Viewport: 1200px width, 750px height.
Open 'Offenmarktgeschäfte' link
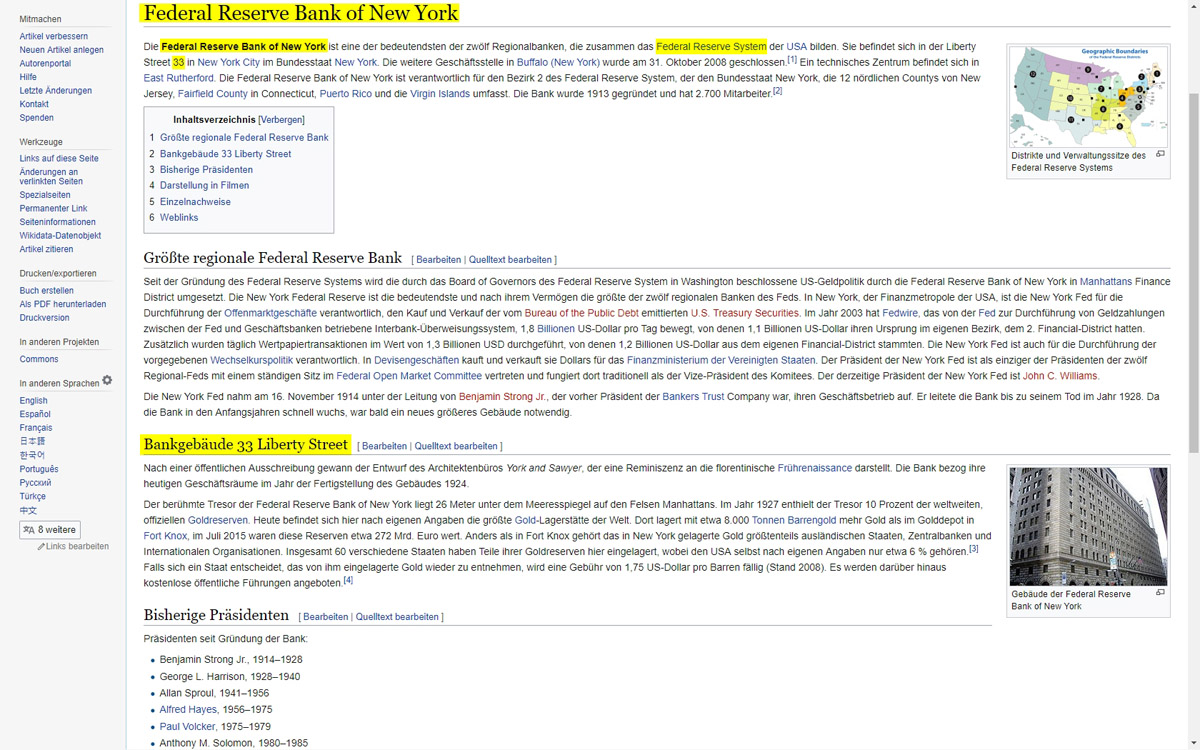click(273, 313)
